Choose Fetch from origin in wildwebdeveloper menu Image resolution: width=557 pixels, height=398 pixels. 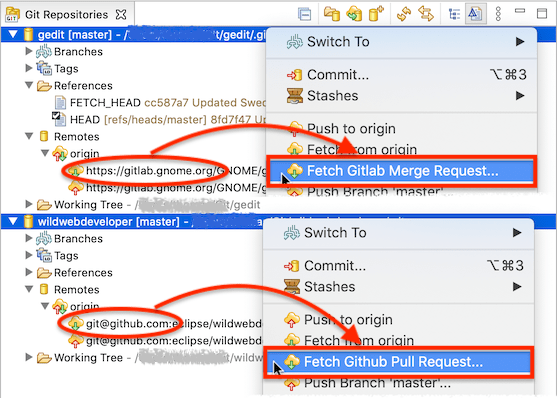point(399,340)
